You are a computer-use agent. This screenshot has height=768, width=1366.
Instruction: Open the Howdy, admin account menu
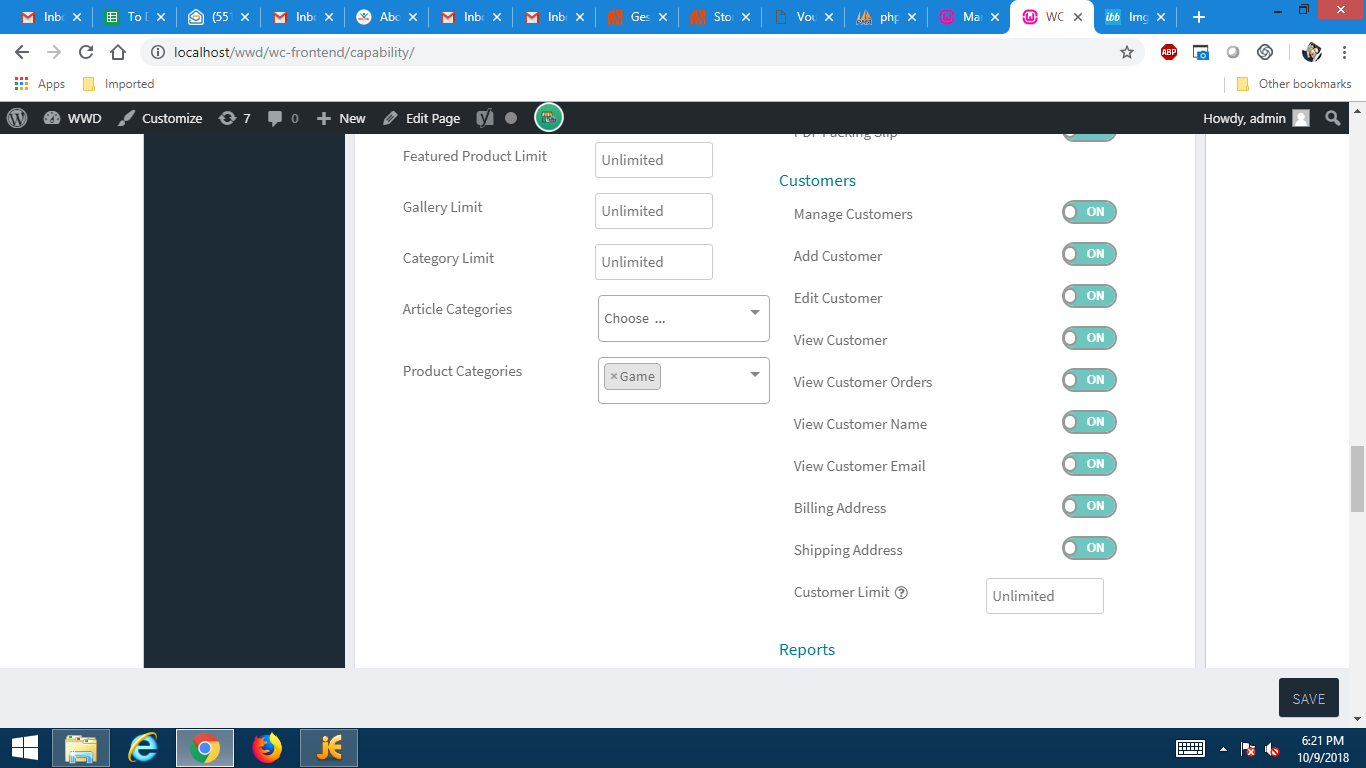click(1256, 118)
